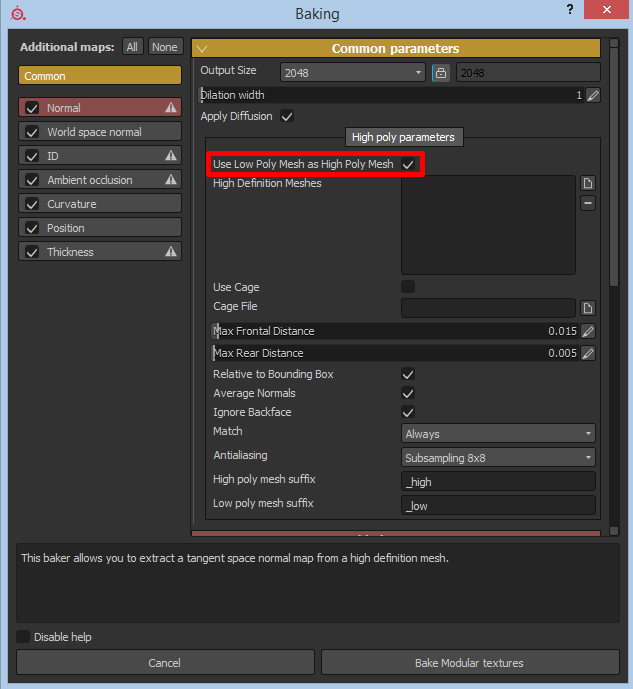
Task: Click the Max Frontal Distance edit pencil icon
Action: (x=588, y=331)
